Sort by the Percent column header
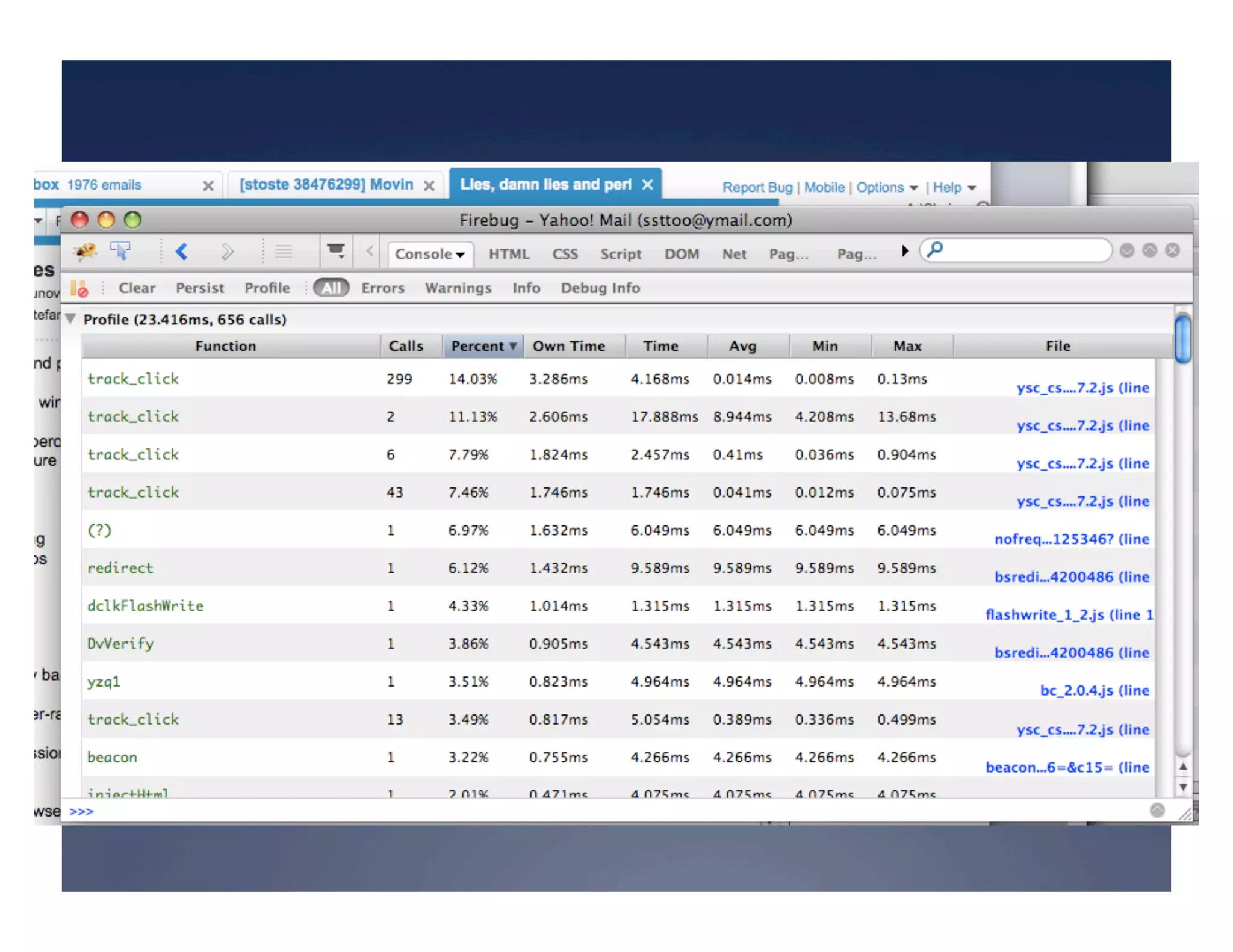1233x952 pixels. click(483, 346)
